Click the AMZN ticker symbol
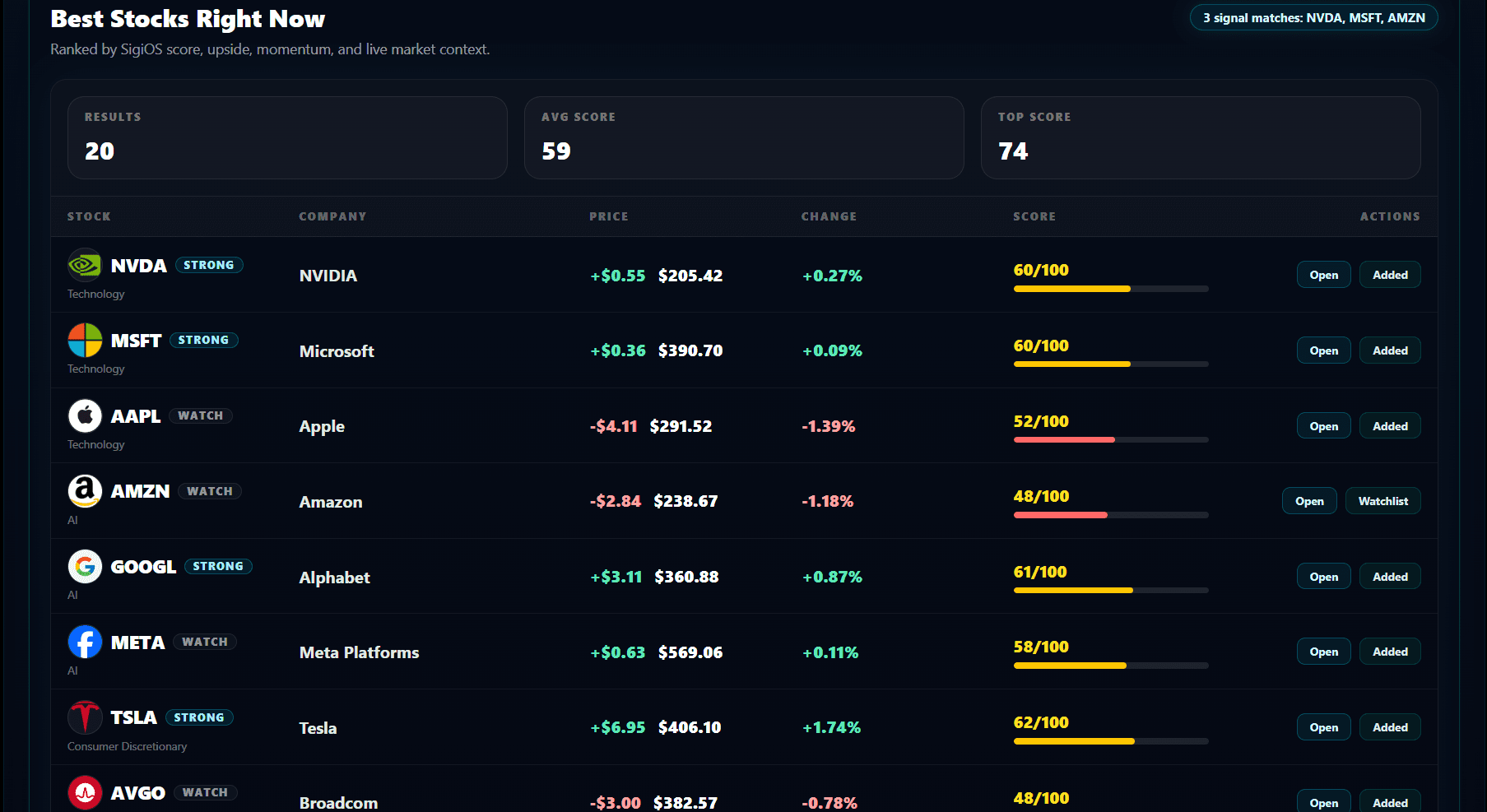 (140, 491)
